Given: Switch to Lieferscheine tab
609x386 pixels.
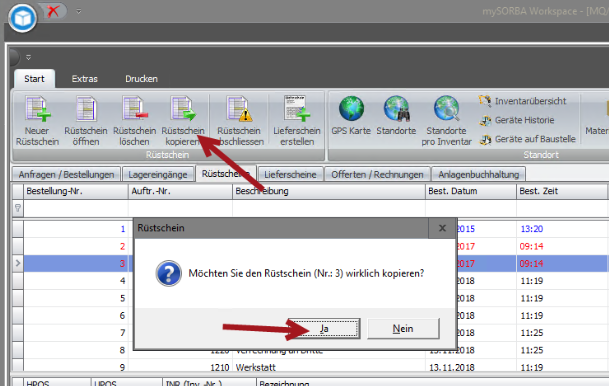Looking at the screenshot, I should pos(290,174).
